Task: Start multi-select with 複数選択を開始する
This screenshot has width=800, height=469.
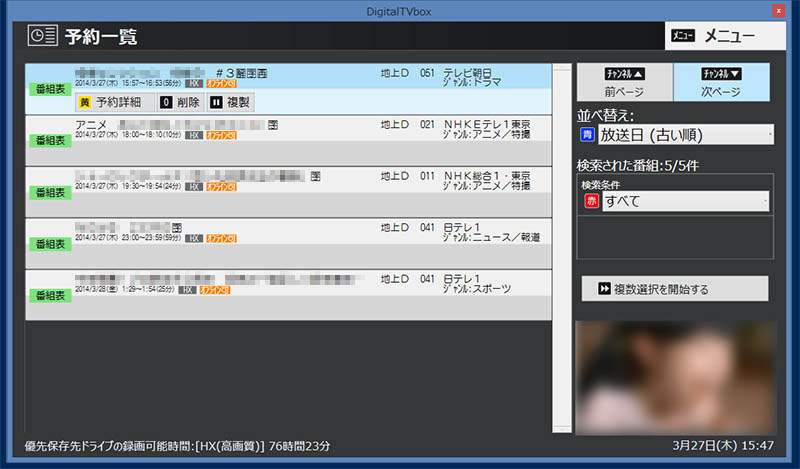Action: [675, 289]
